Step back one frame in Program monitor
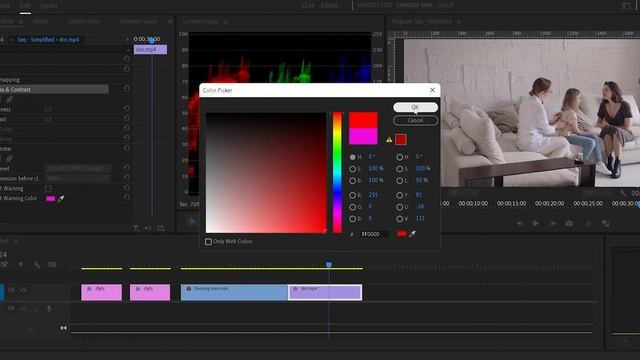This screenshot has height=360, width=640. (520, 223)
